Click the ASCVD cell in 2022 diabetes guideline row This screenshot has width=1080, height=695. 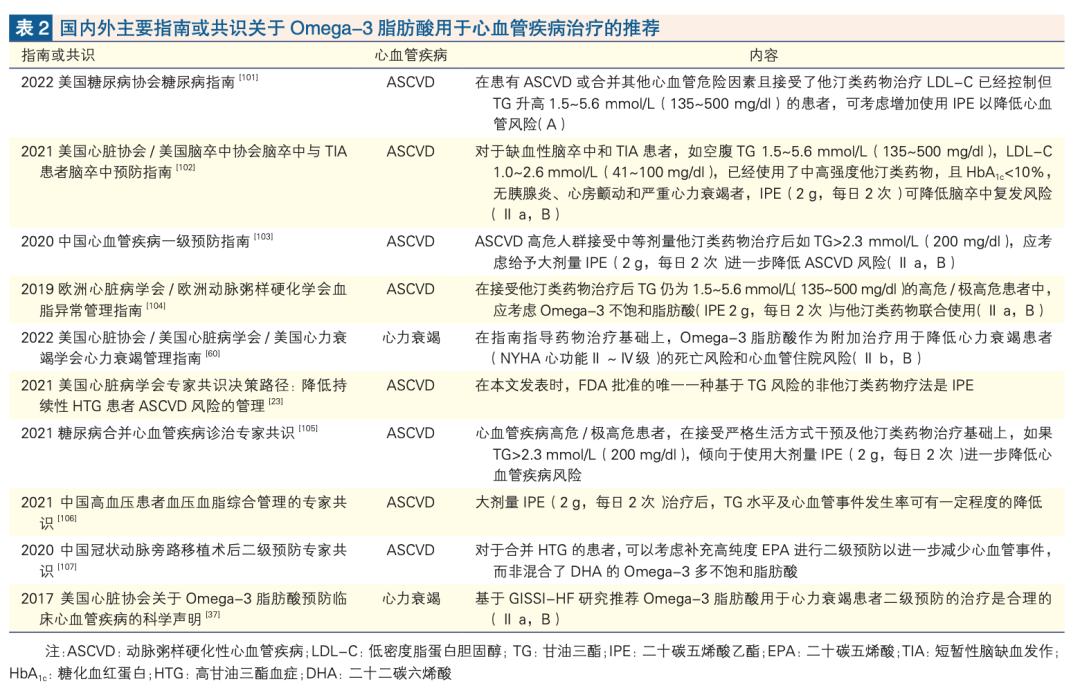point(411,83)
